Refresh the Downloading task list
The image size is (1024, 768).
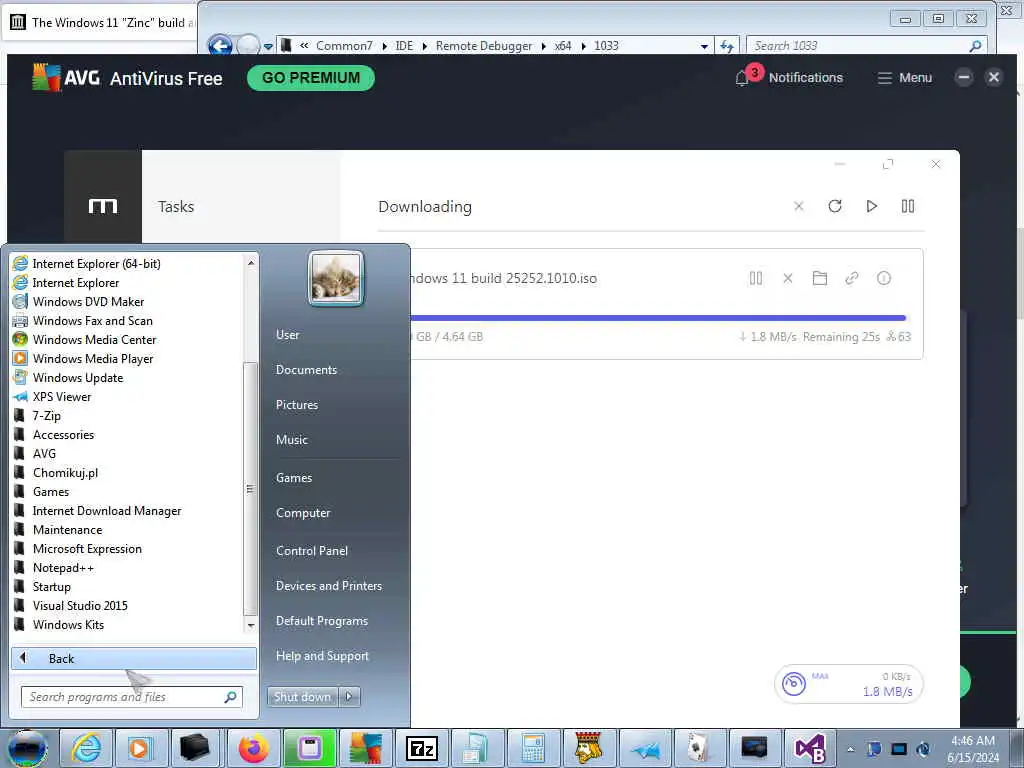pos(835,206)
